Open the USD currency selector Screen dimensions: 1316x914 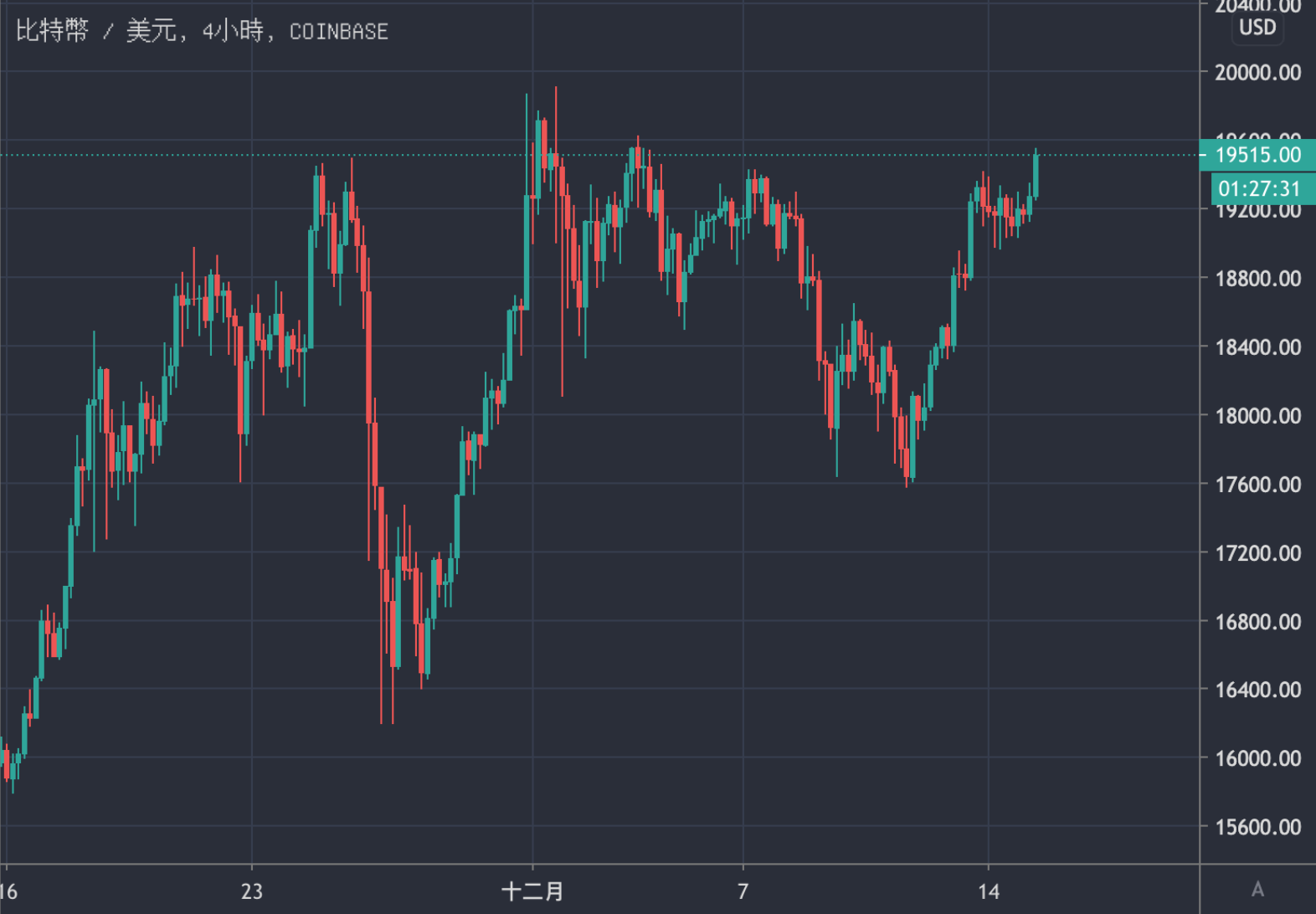[1257, 28]
